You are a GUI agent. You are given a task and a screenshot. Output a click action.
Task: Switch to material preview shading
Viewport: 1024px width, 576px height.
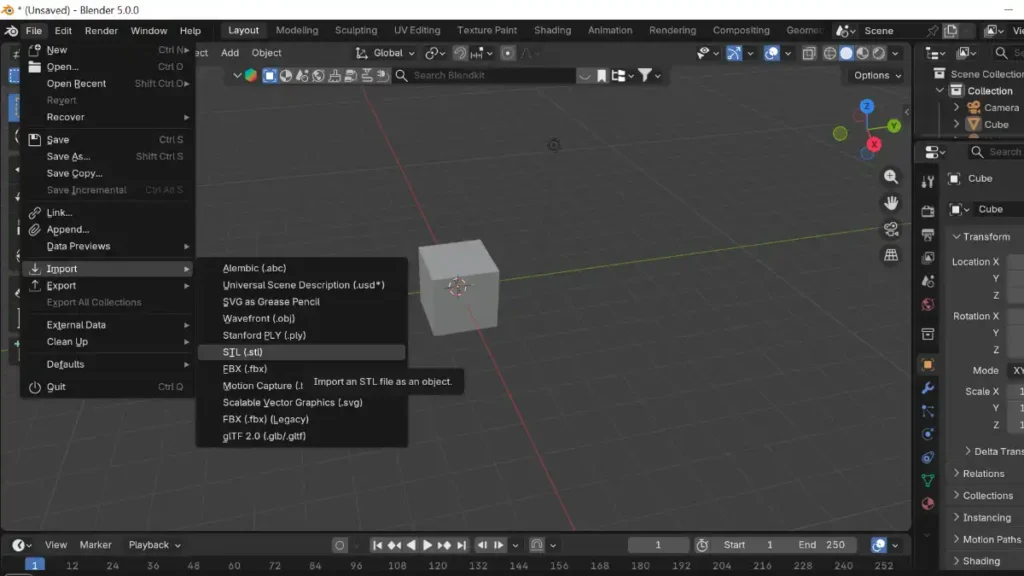(x=863, y=54)
